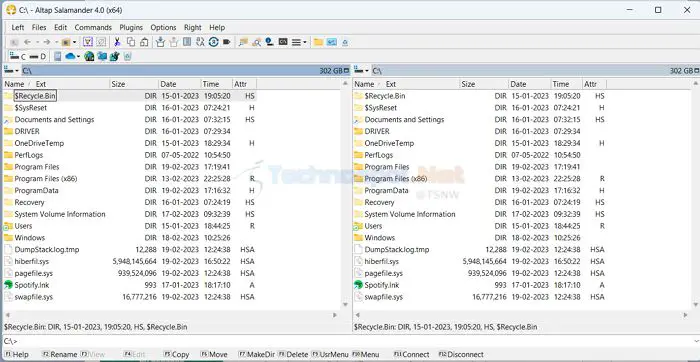Select Windows folder in left panel
This screenshot has width=700, height=362.
[x=29, y=237]
